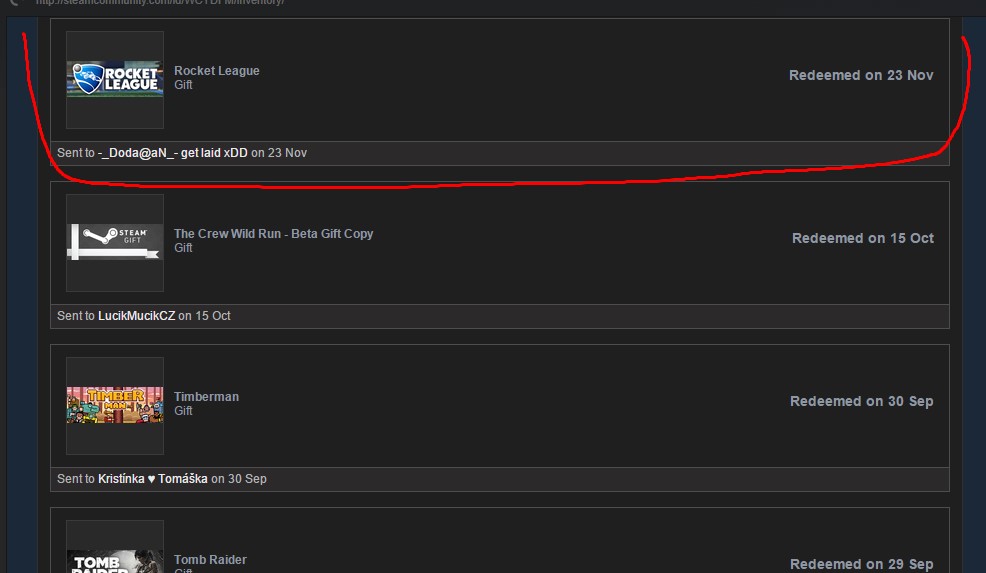Click the browser back arrow icon
The height and width of the screenshot is (573, 986).
14,3
